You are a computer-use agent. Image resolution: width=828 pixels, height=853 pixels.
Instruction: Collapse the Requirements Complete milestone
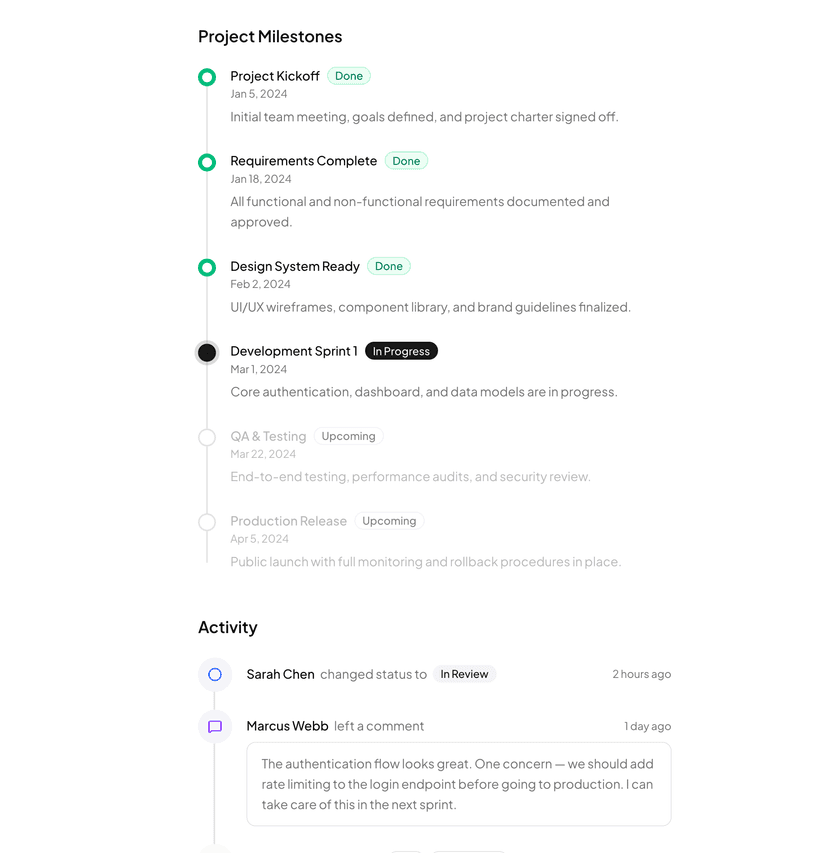coord(304,160)
